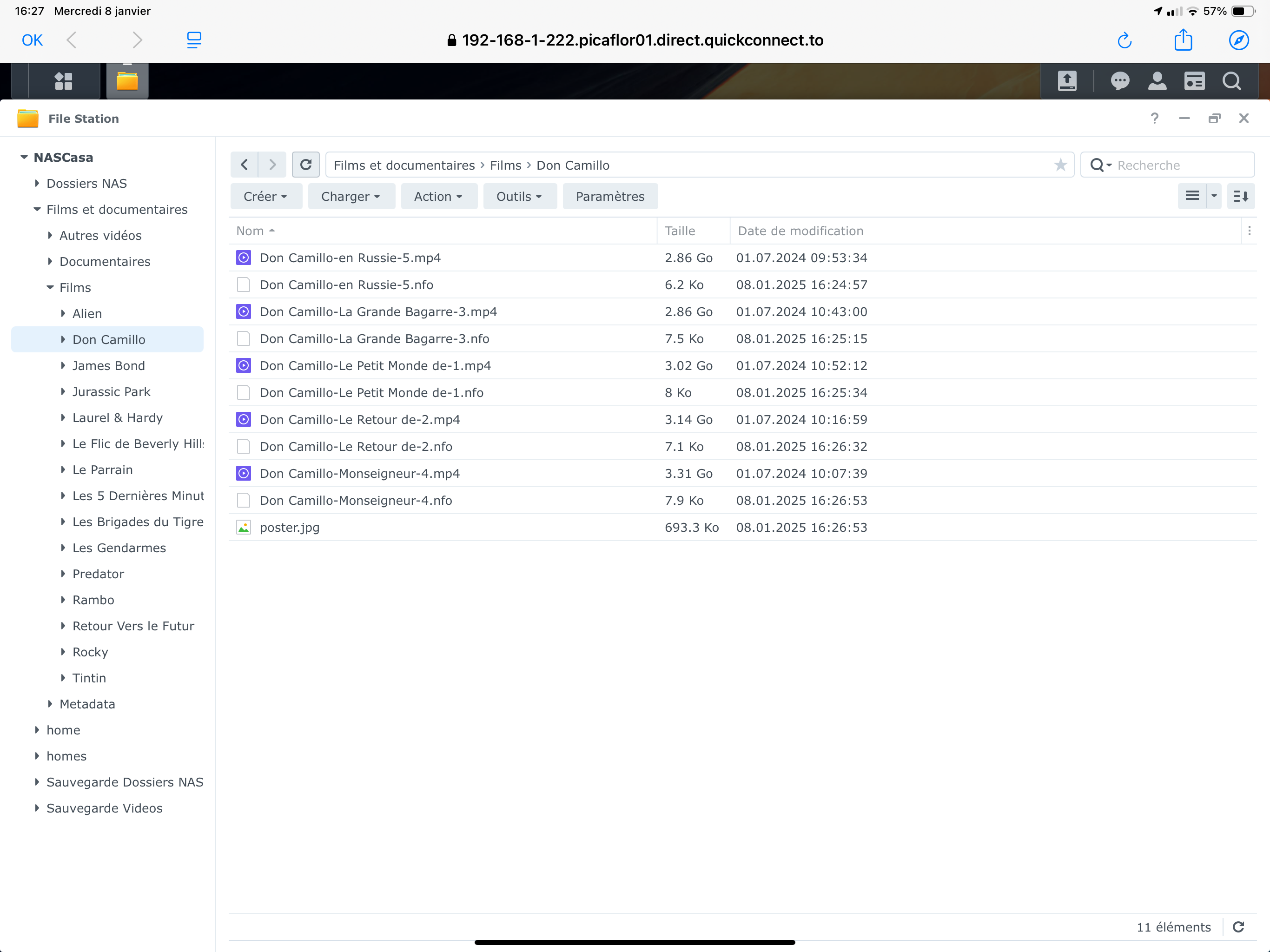Refresh the folder with the reload button
The image size is (1270, 952).
pyautogui.click(x=305, y=165)
